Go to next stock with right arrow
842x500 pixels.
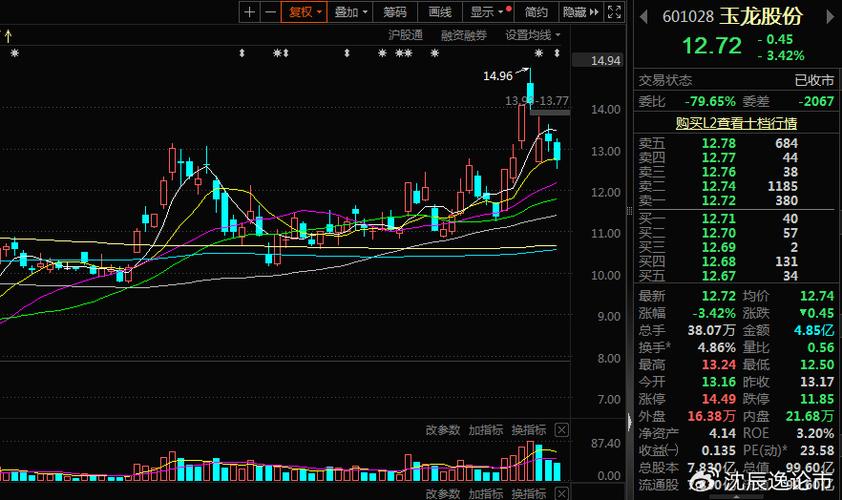(830, 17)
